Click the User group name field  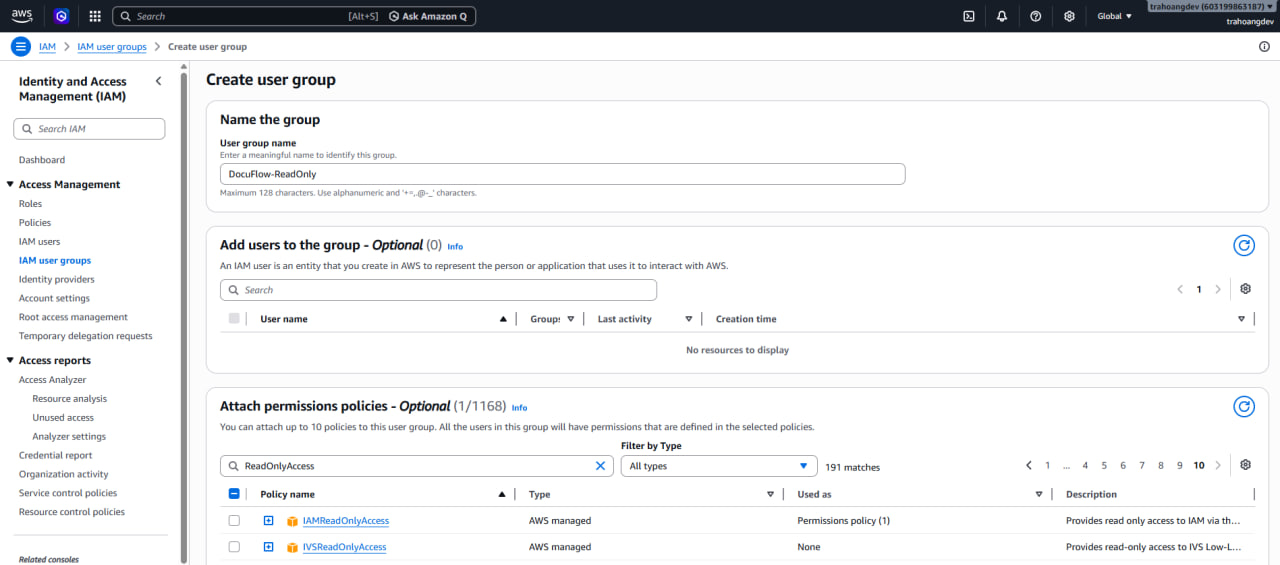point(563,174)
